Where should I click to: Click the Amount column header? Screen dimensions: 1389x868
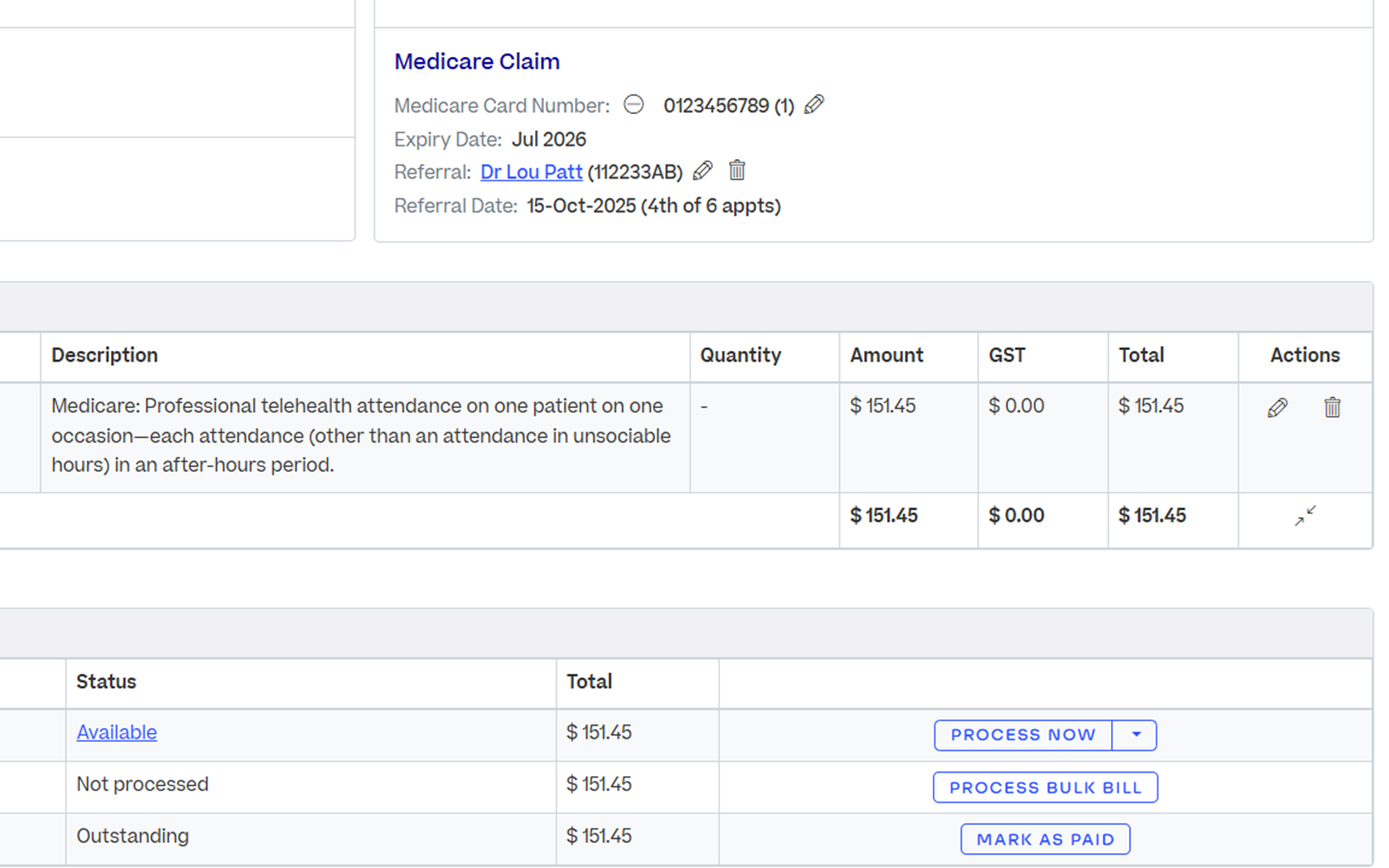pyautogui.click(x=886, y=356)
